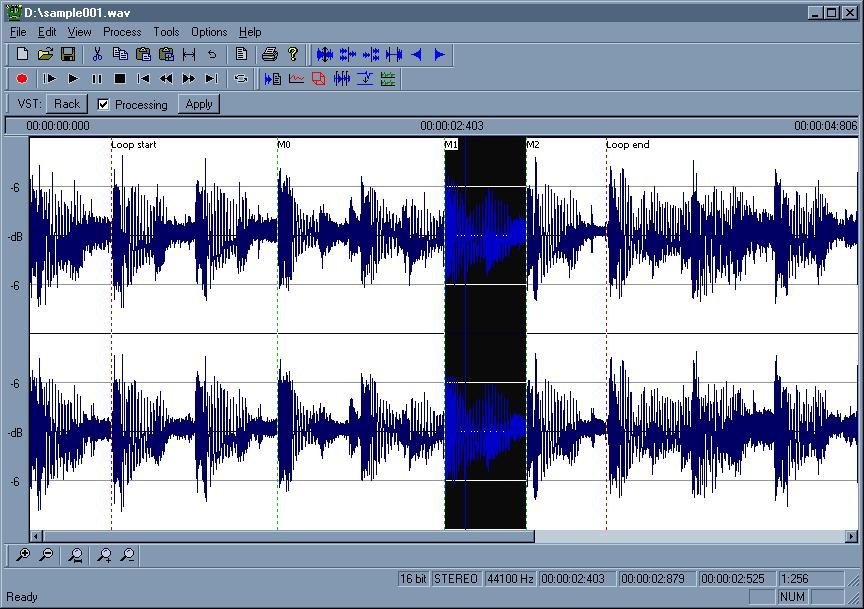
Task: Click the Apply button
Action: click(x=199, y=104)
